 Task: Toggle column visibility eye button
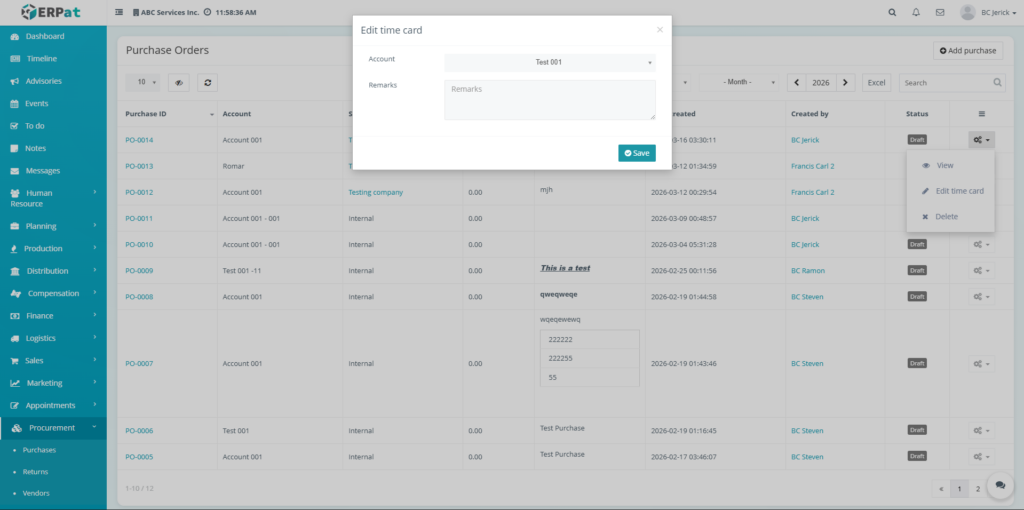(x=180, y=82)
